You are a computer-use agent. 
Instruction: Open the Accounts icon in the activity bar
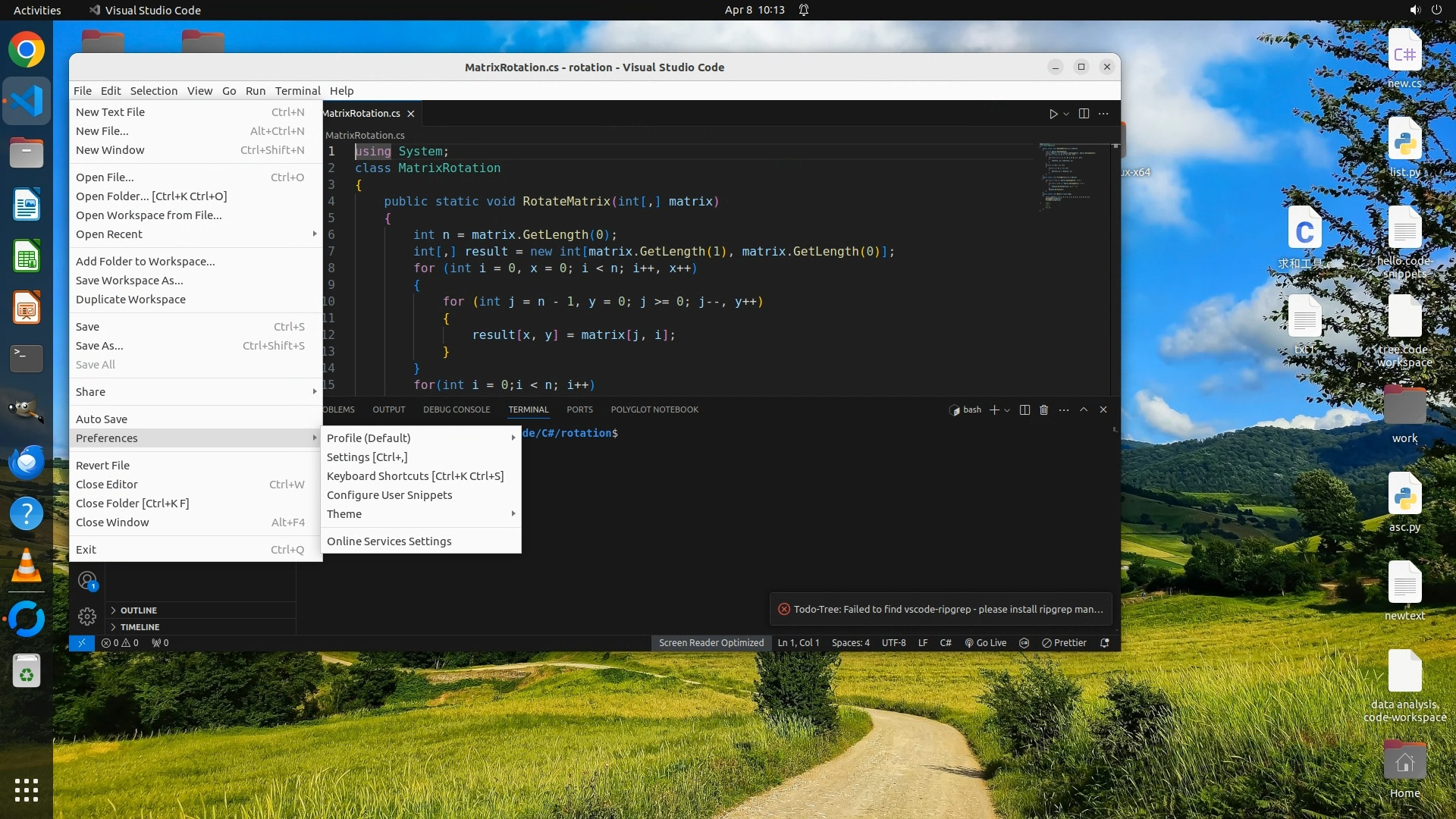[x=87, y=582]
